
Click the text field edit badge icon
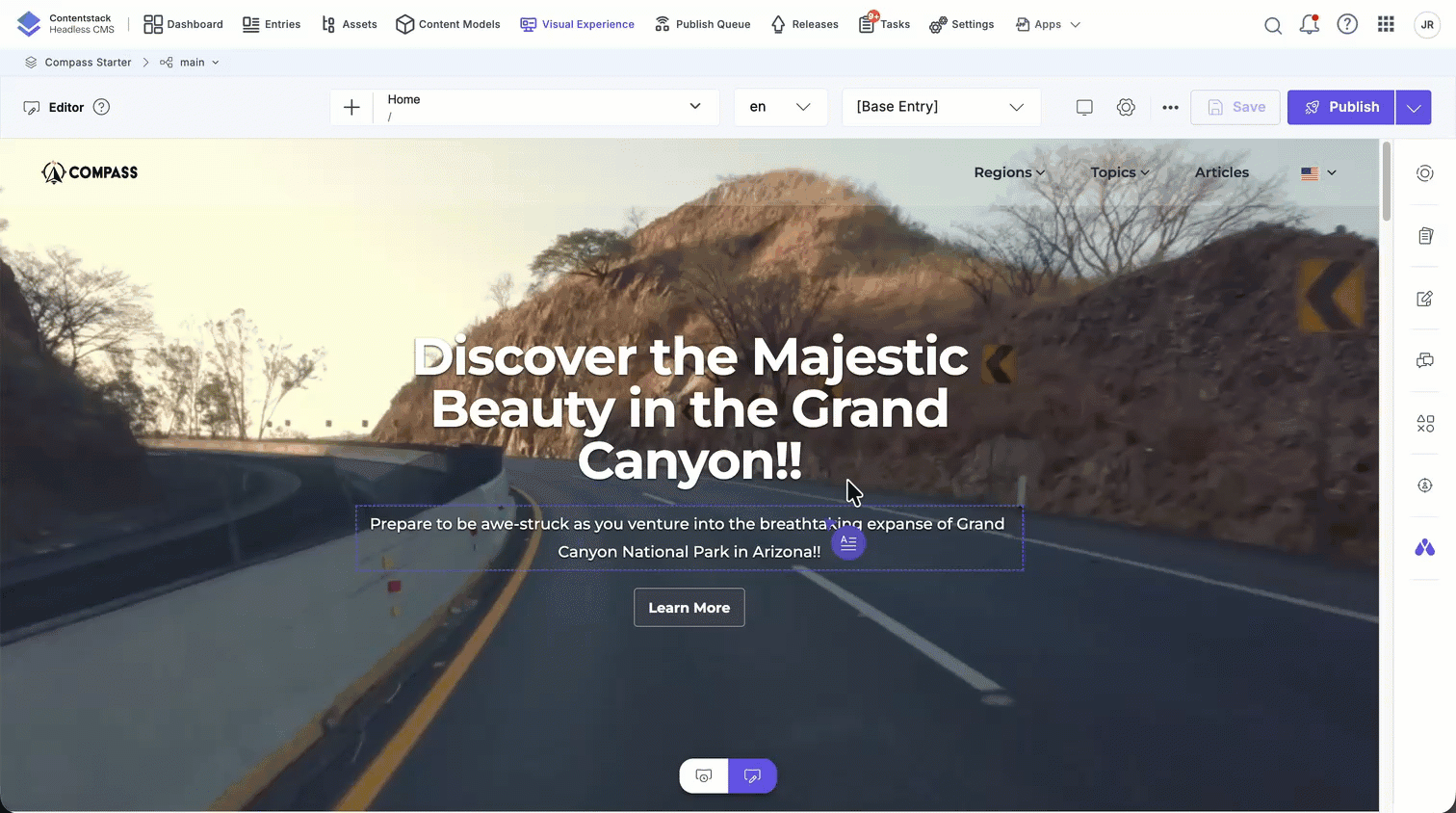848,542
